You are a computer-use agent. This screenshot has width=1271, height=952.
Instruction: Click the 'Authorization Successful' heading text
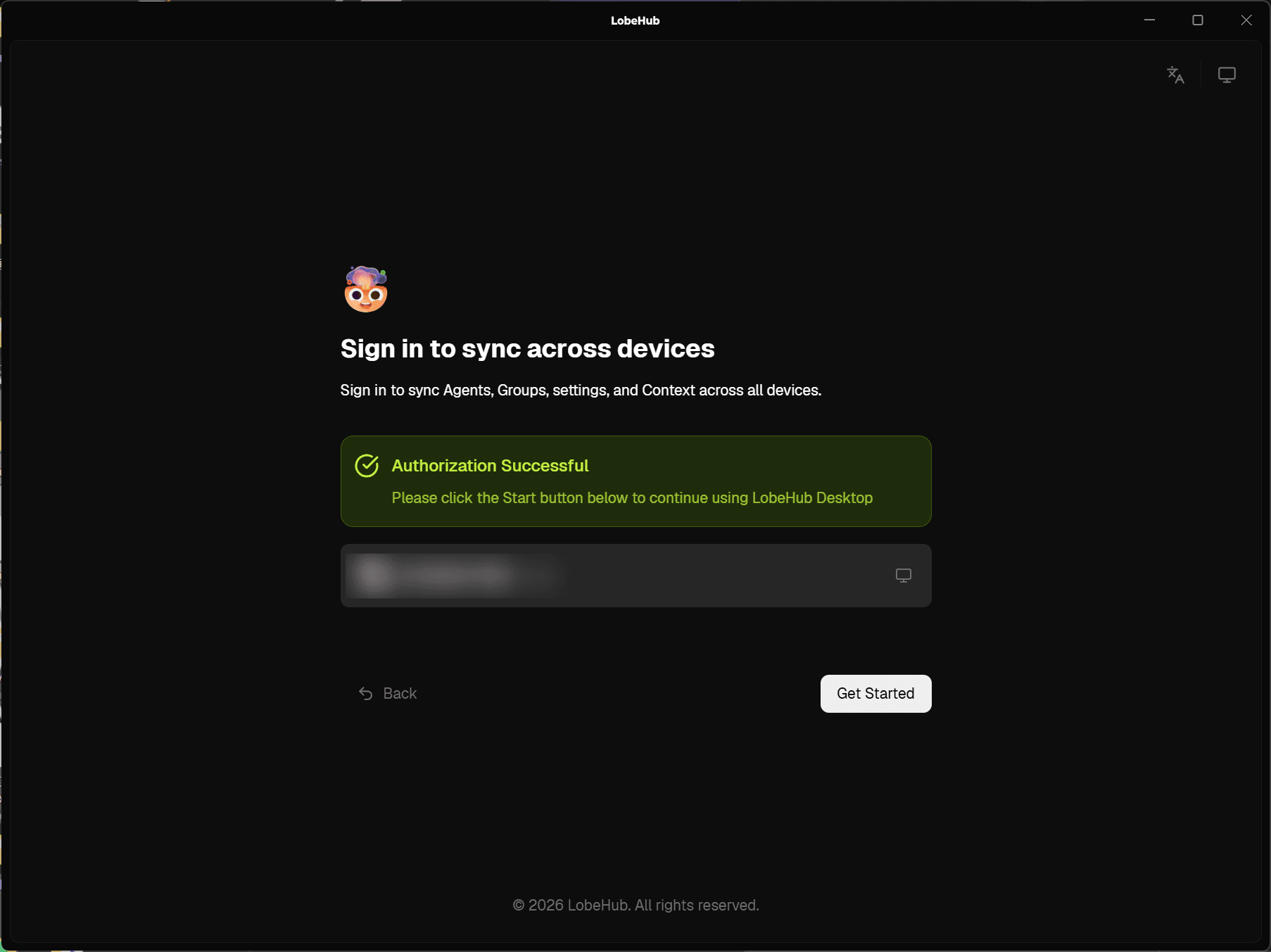coord(490,466)
